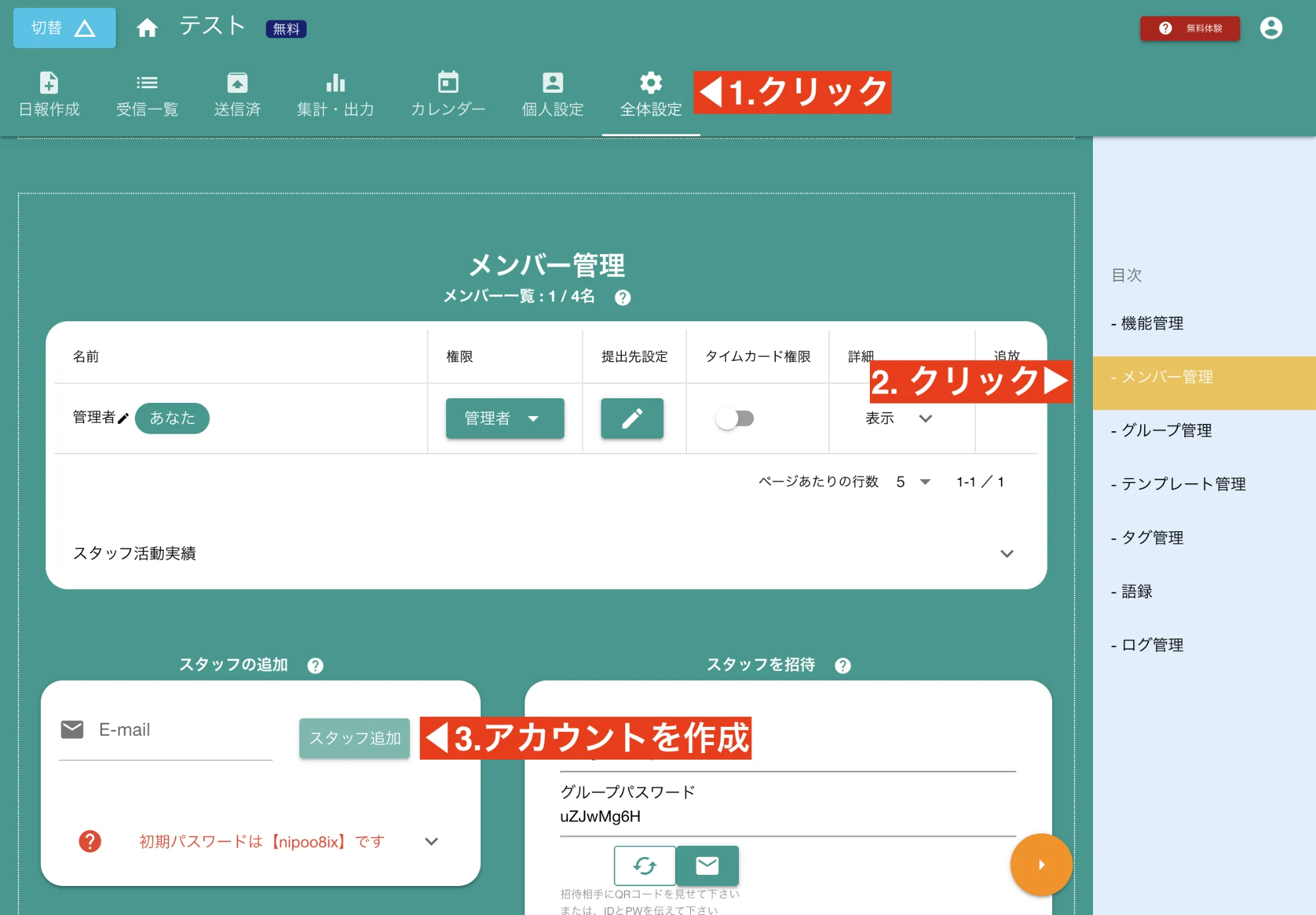Click the スタッフ追加 button
This screenshot has width=1316, height=915.
tap(354, 738)
